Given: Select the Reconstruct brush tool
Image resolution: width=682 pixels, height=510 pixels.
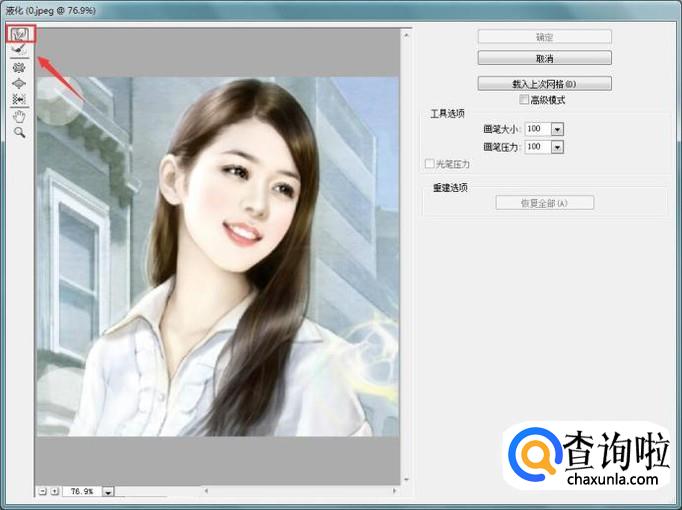Looking at the screenshot, I should click(19, 50).
